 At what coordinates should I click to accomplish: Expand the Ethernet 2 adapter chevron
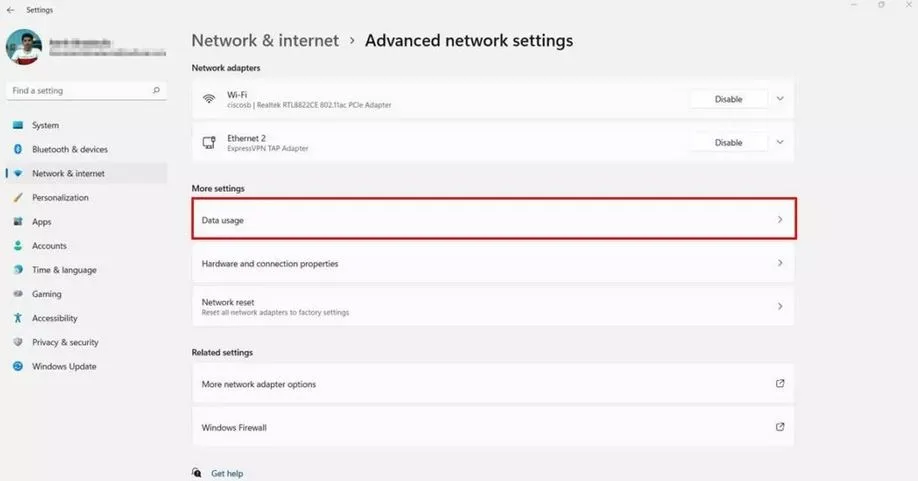click(780, 142)
